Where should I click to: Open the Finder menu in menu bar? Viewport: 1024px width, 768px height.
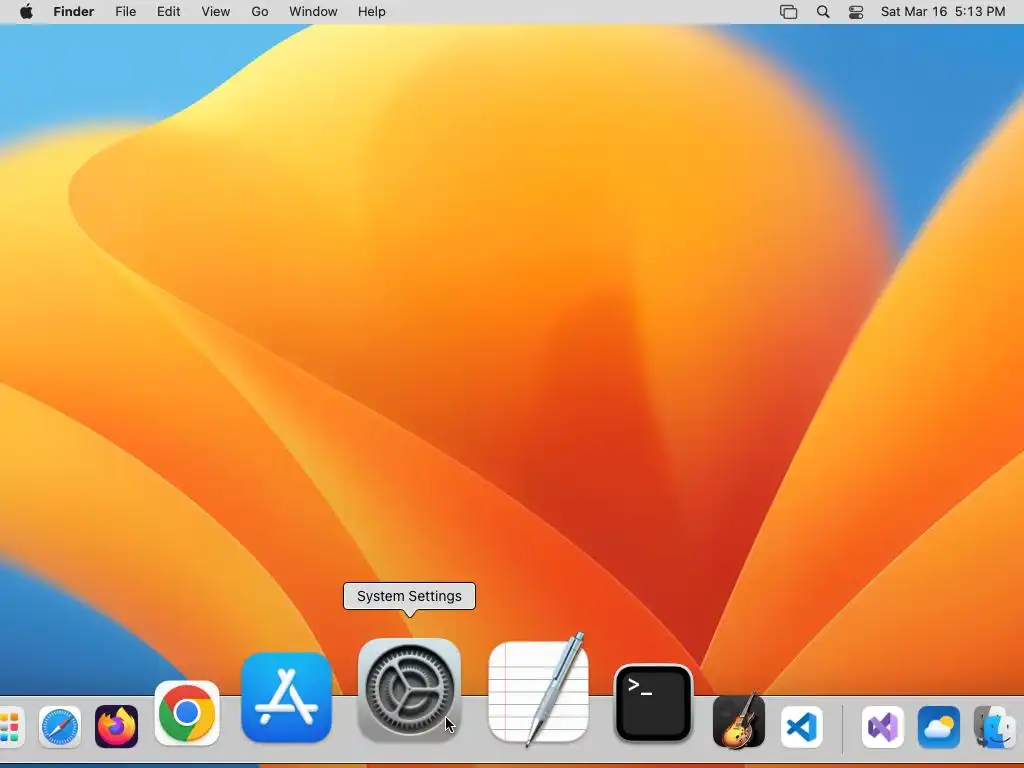click(74, 12)
